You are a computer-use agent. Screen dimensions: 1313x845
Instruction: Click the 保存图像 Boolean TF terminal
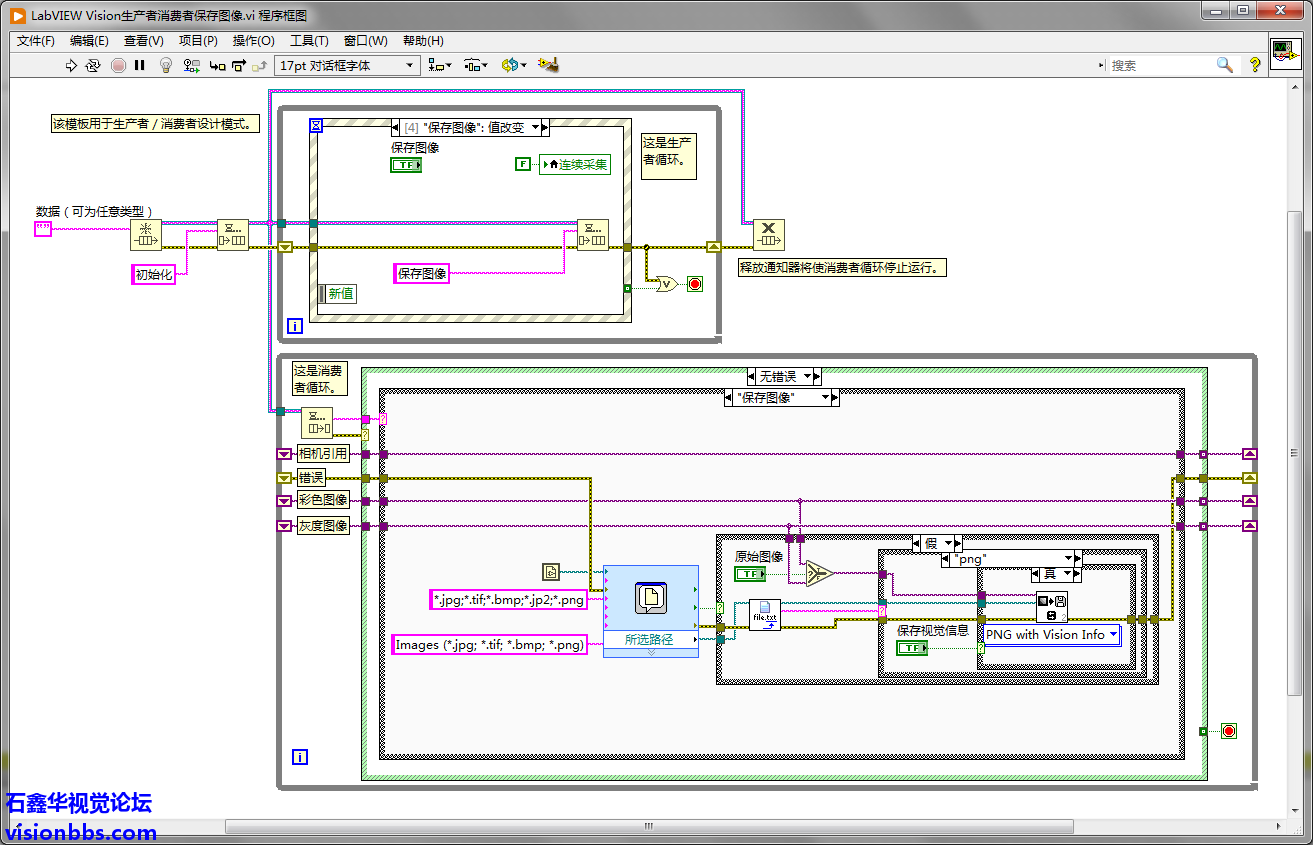(x=406, y=165)
